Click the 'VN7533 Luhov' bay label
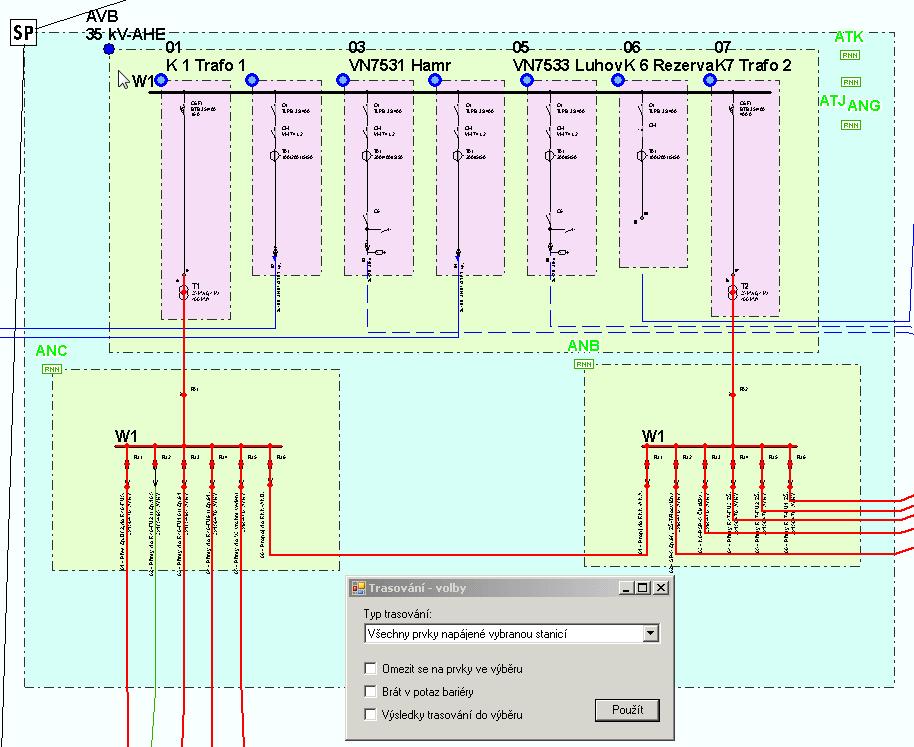The image size is (914, 747). [x=568, y=65]
